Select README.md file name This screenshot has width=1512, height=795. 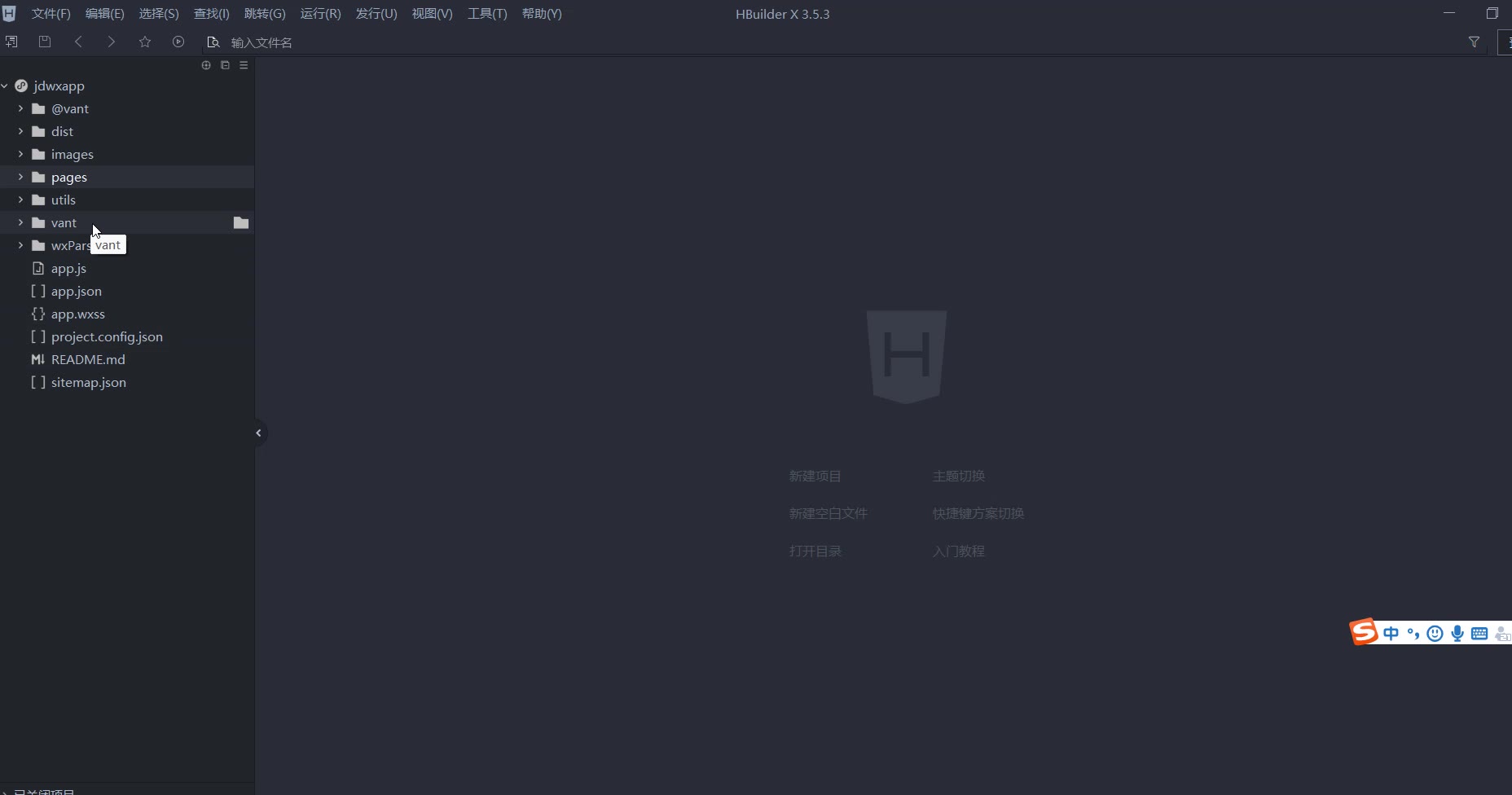[x=88, y=359]
